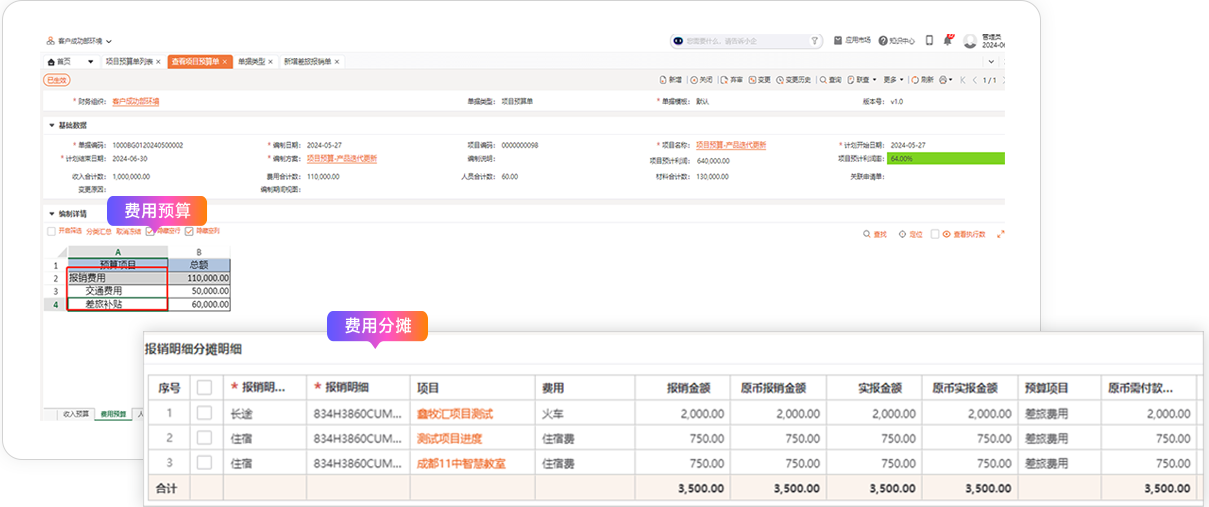
Task: Click the 新增 (new) toolbar icon
Action: click(x=664, y=80)
